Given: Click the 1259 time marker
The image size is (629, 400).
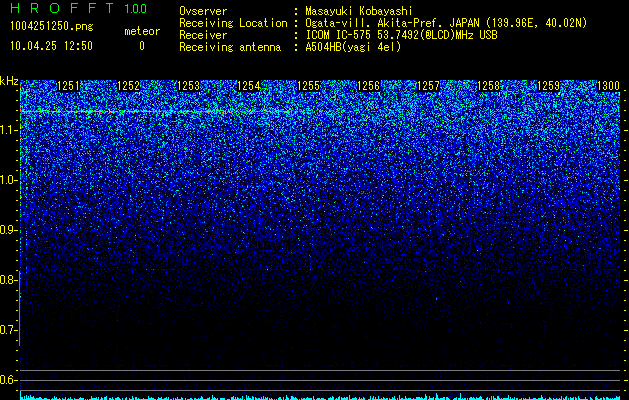Looking at the screenshot, I should pos(548,86).
